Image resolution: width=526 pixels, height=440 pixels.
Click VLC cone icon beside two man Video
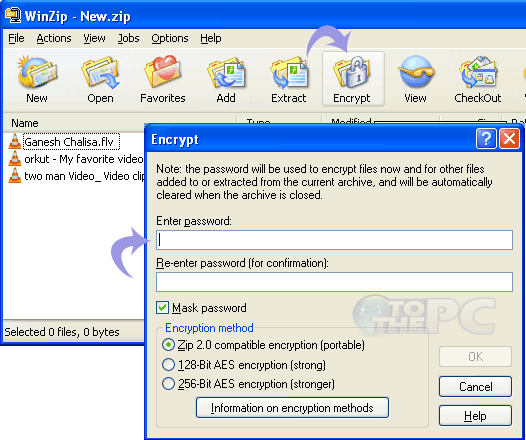point(14,175)
